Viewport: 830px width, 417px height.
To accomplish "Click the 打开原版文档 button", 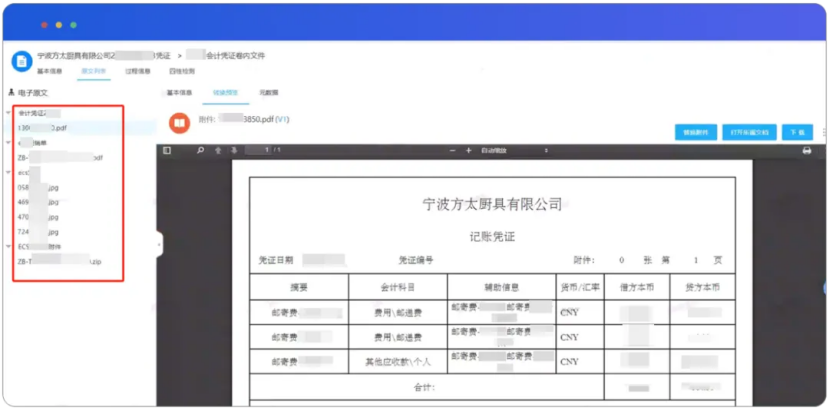I will tap(749, 132).
